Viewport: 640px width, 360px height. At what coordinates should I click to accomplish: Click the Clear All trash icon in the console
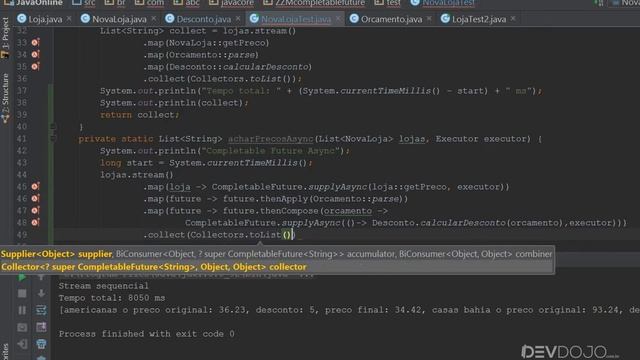tap(41, 344)
